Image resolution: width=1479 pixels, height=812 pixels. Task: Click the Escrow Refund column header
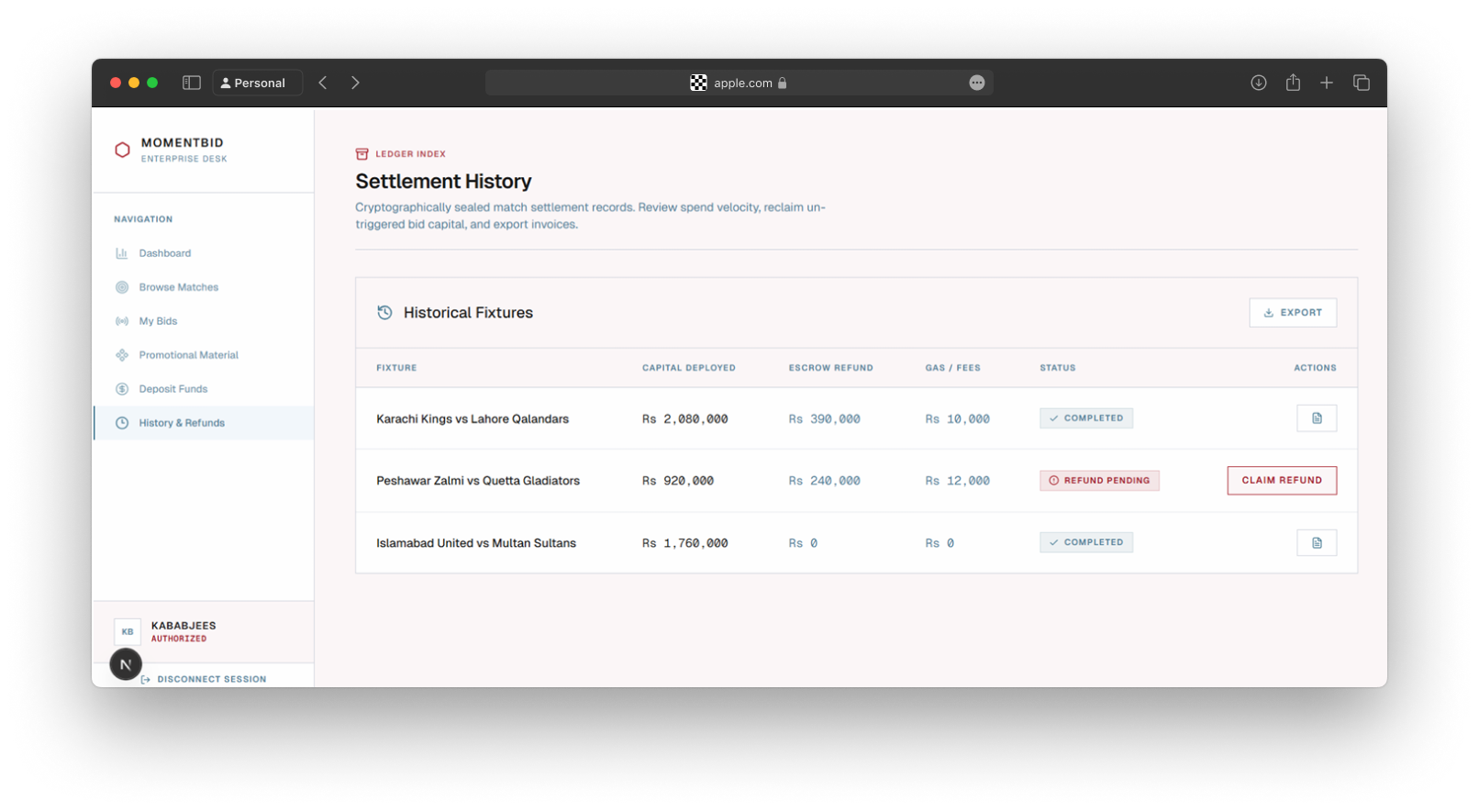pos(831,368)
